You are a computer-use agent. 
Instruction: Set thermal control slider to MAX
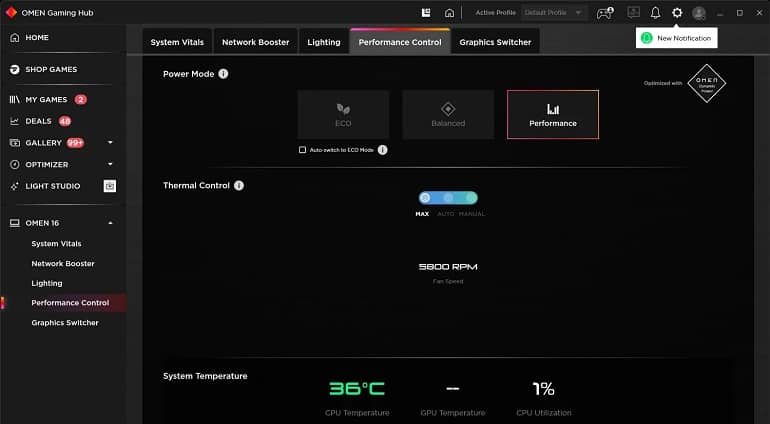pyautogui.click(x=425, y=198)
